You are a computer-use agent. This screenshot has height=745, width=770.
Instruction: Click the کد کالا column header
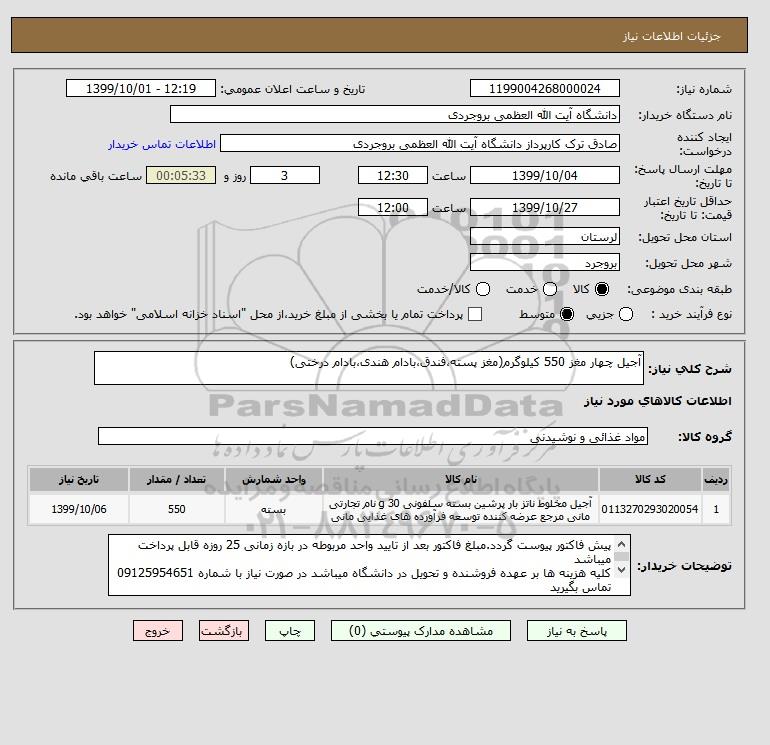click(650, 479)
